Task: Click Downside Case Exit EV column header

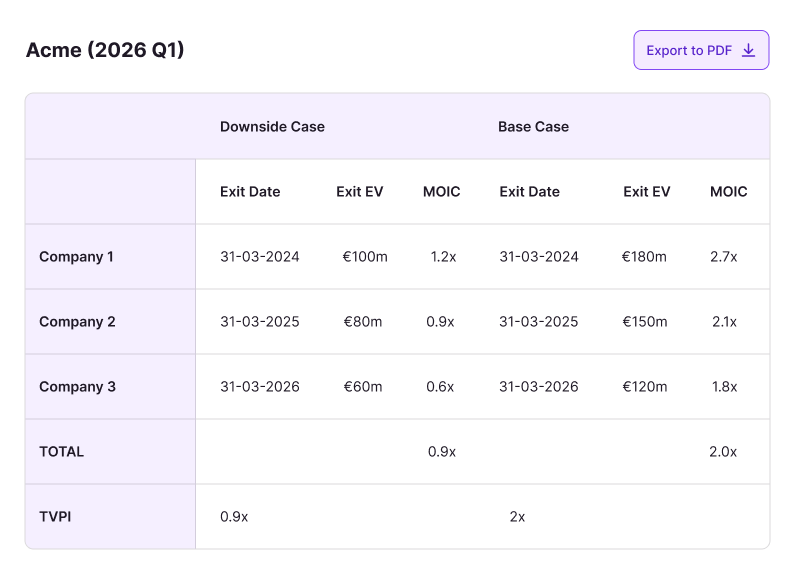Action: (359, 192)
